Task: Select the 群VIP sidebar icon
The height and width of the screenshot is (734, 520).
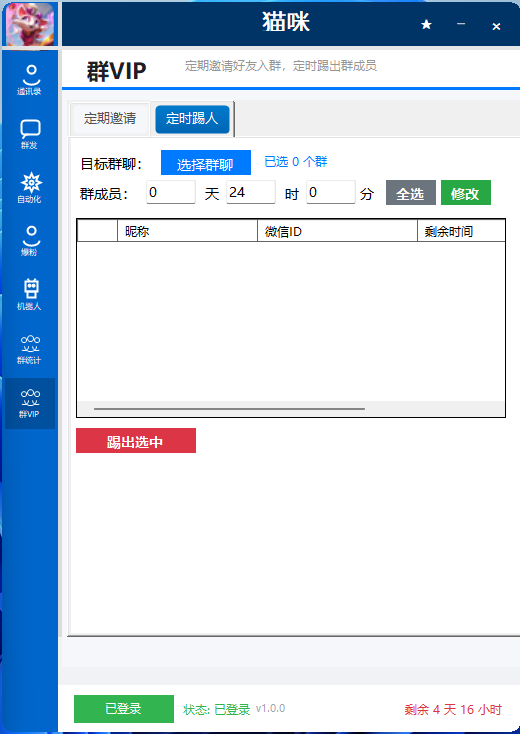Action: (x=29, y=403)
